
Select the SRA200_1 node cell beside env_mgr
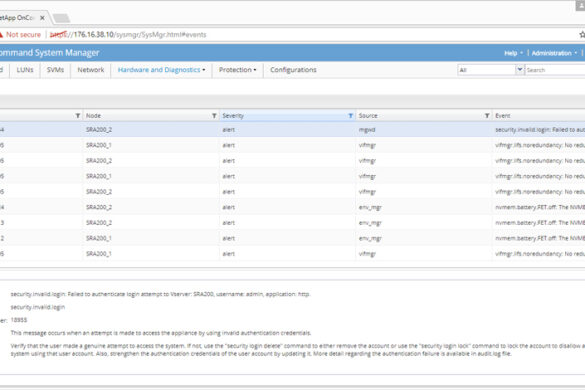[x=99, y=238]
